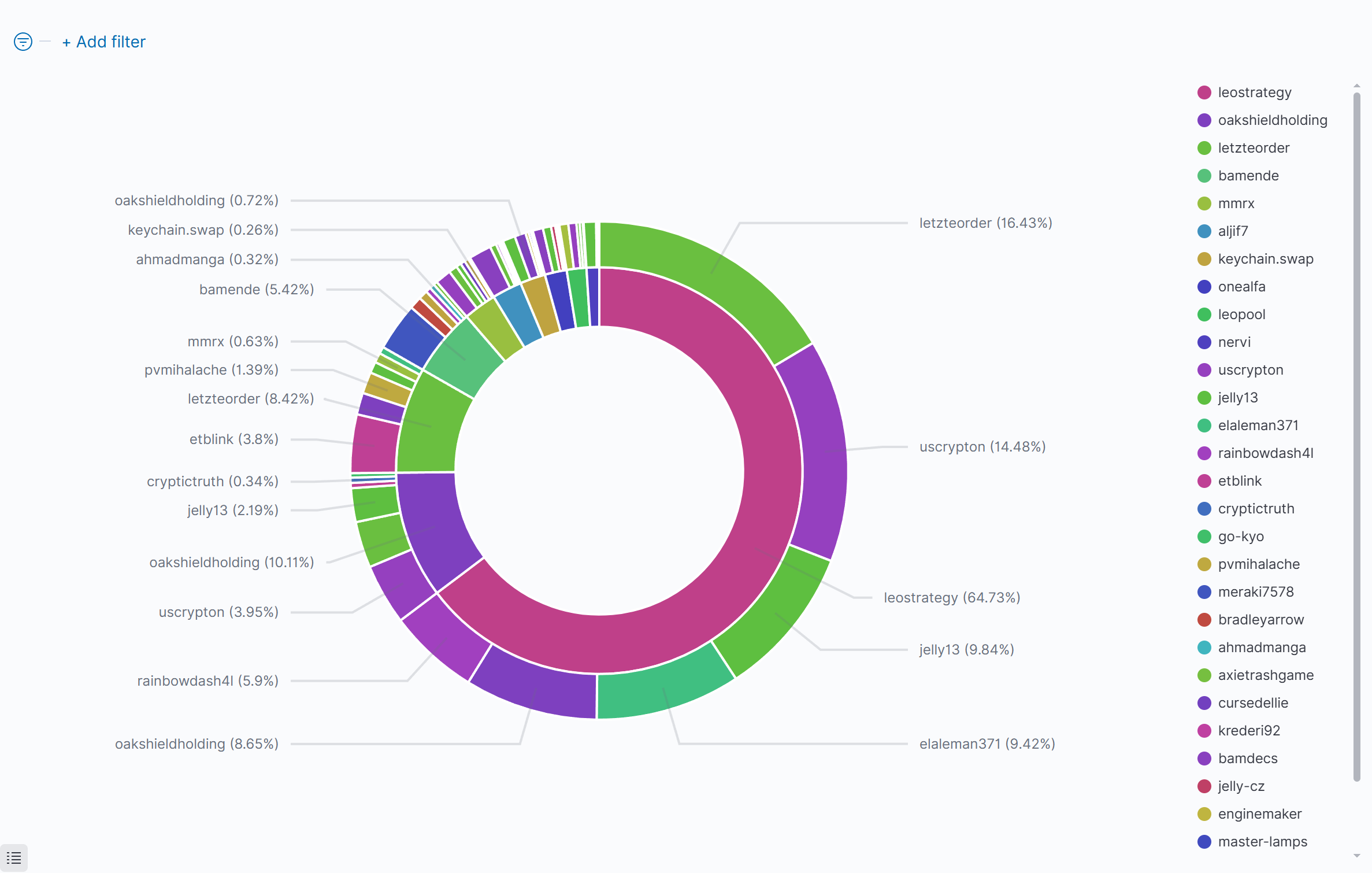Click enginemaker legend color dot
The height and width of the screenshot is (873, 1372).
coord(1204,814)
